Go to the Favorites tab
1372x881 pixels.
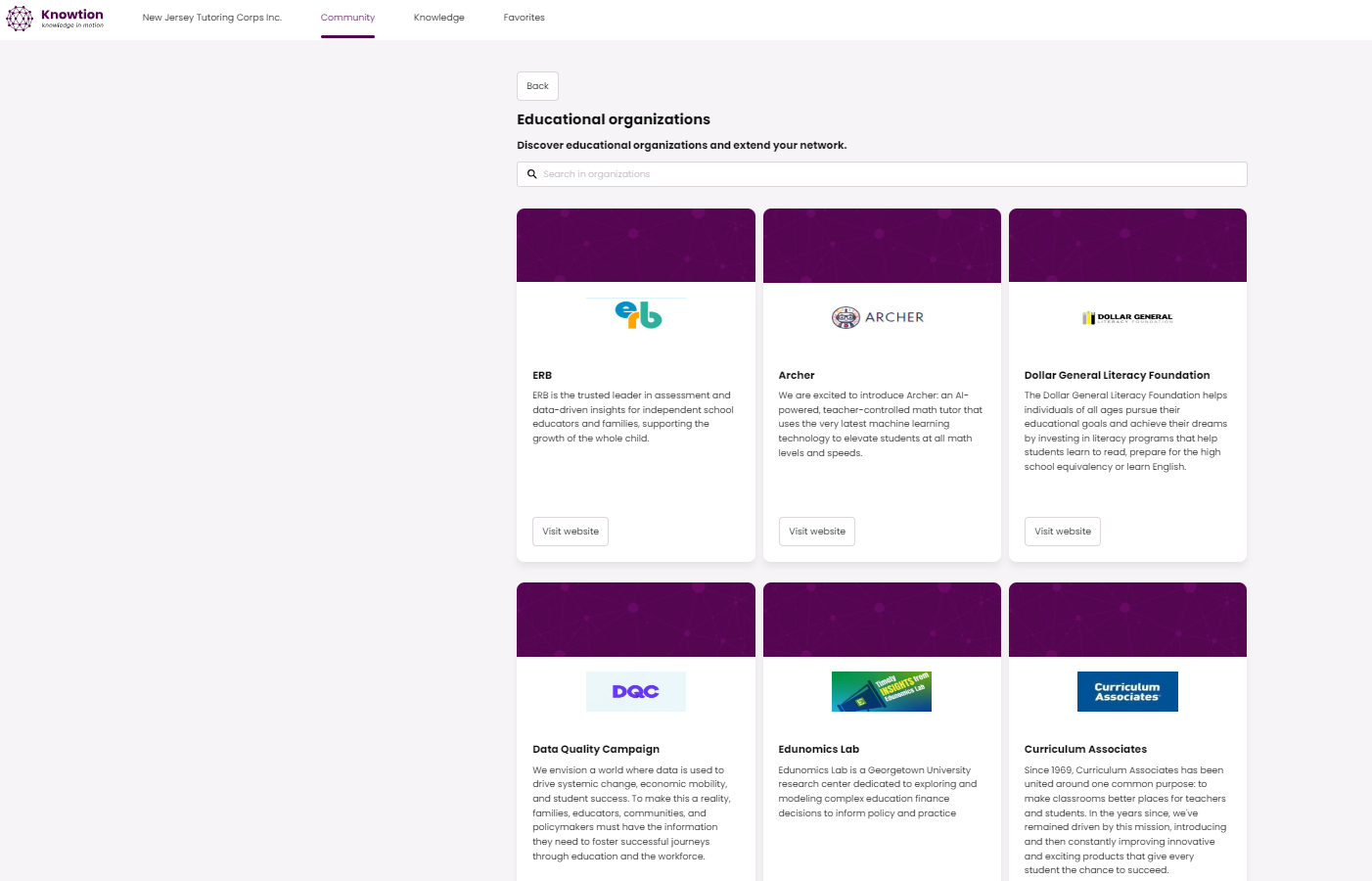525,18
